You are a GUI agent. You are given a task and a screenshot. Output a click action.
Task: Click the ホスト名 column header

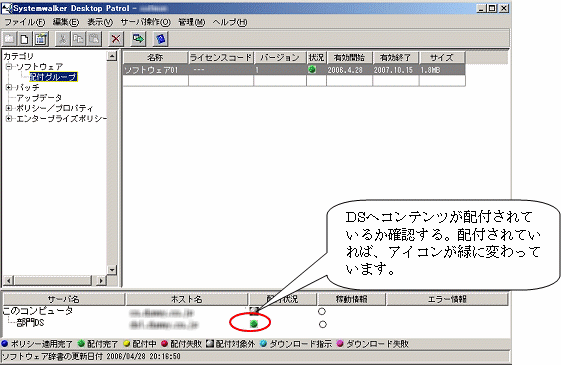click(x=186, y=299)
